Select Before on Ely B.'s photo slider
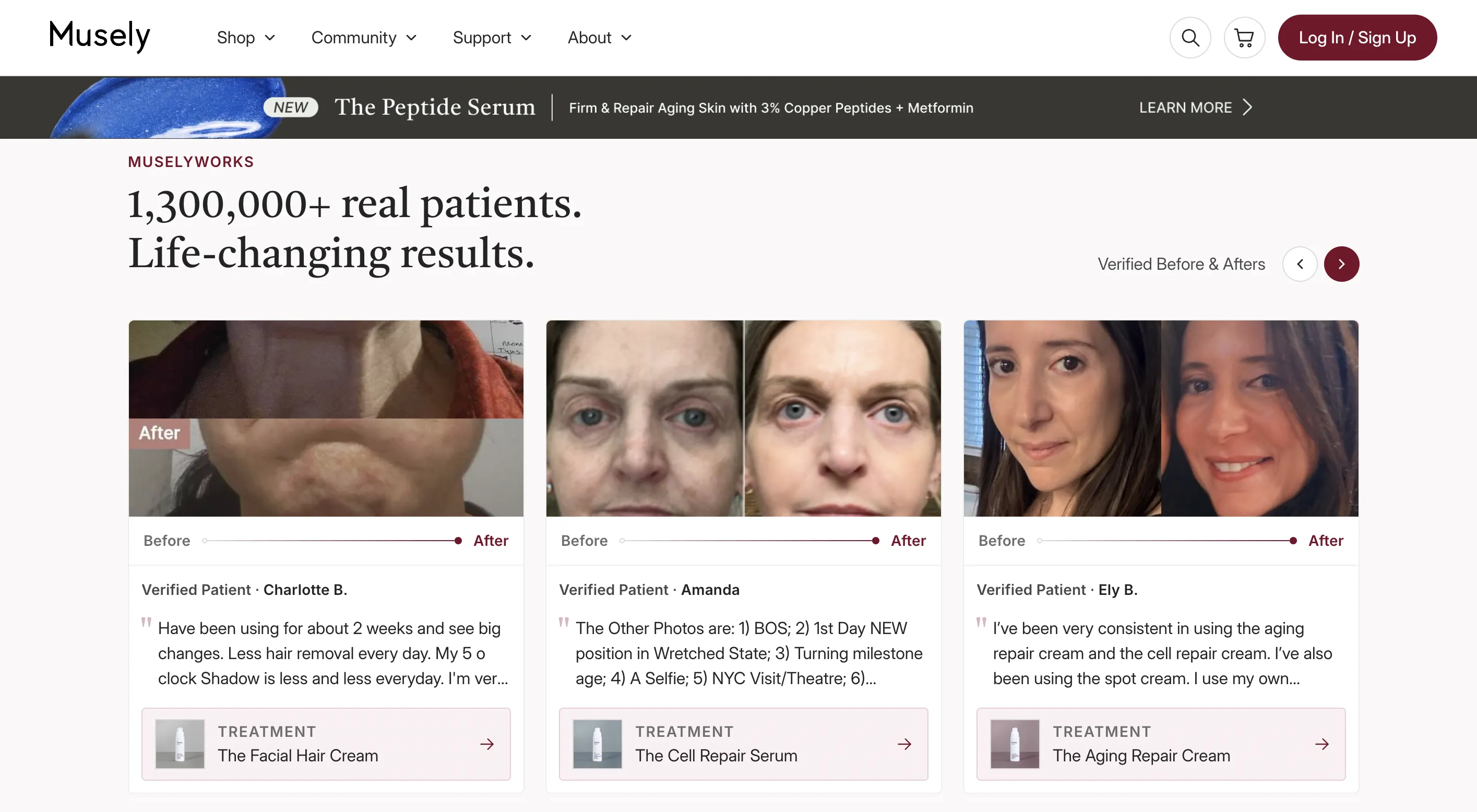This screenshot has height=812, width=1477. pos(1002,540)
